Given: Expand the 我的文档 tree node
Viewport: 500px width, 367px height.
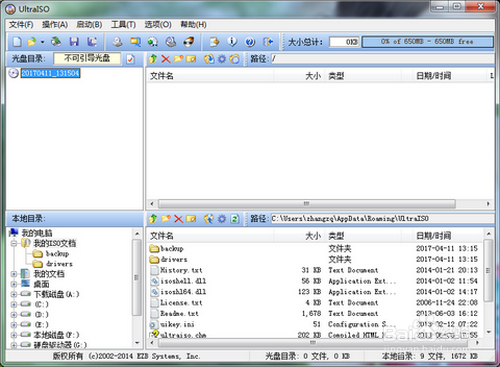Looking at the screenshot, I should point(14,274).
